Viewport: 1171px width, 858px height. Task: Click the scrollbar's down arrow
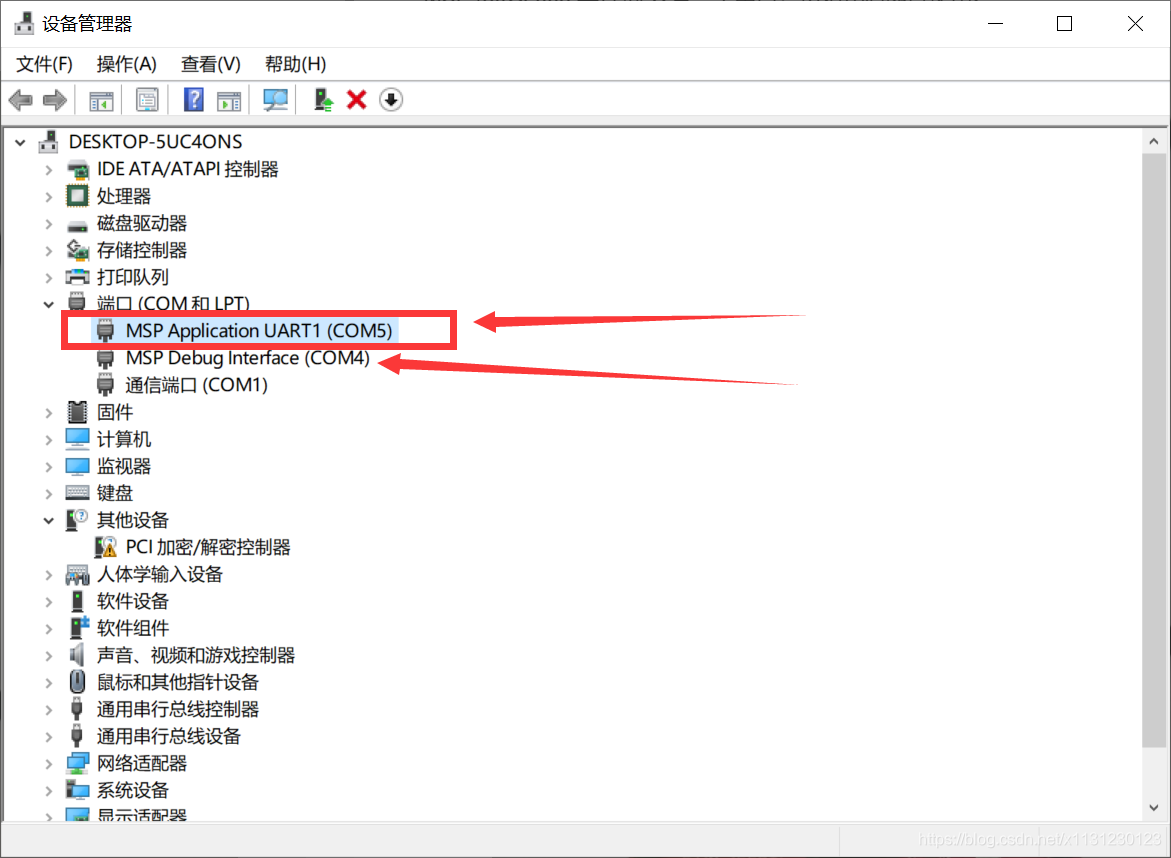tap(1154, 807)
